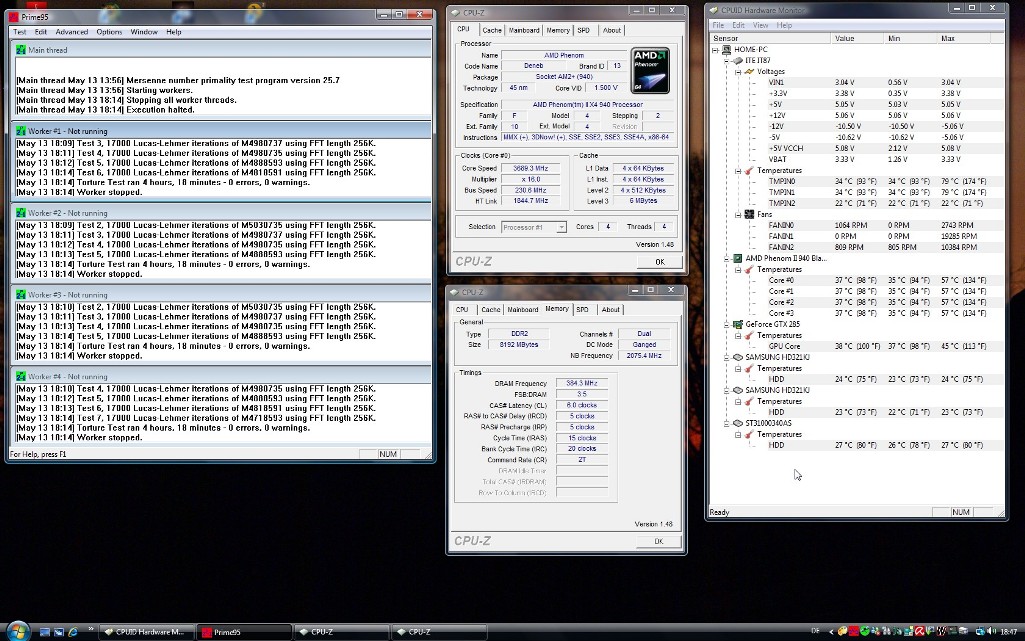Click the AMD Phenom II chip icon
This screenshot has height=641, width=1025.
tap(738, 259)
